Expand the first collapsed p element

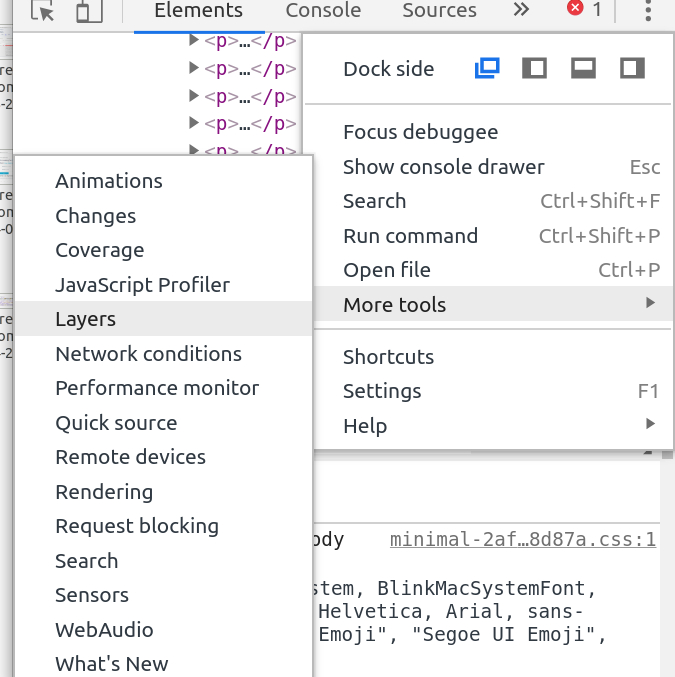[194, 42]
